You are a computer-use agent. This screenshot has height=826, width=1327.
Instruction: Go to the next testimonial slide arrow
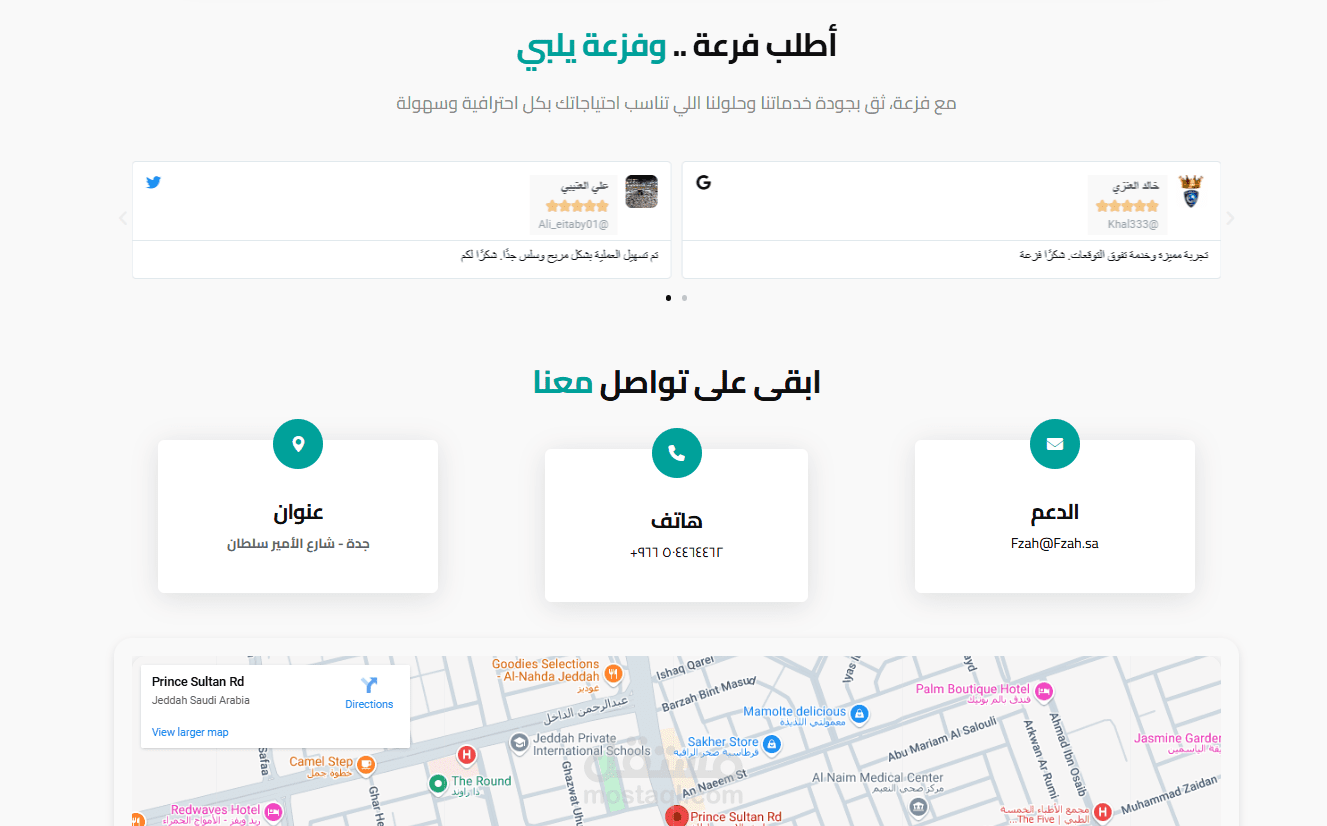pyautogui.click(x=1230, y=218)
